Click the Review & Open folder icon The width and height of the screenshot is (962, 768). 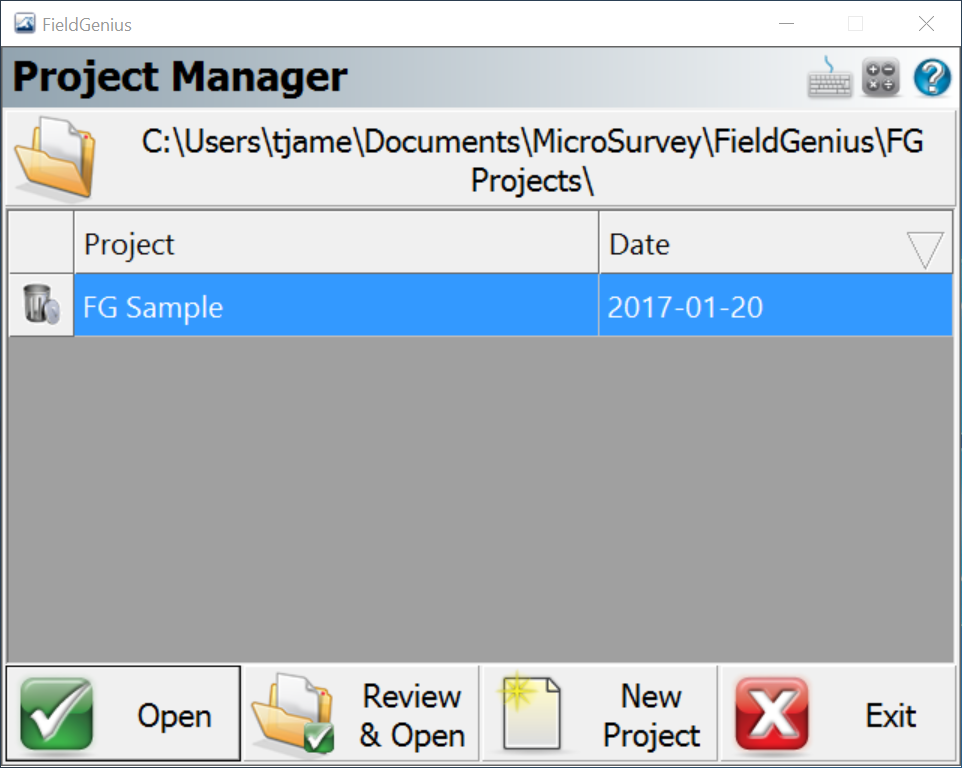(x=292, y=714)
